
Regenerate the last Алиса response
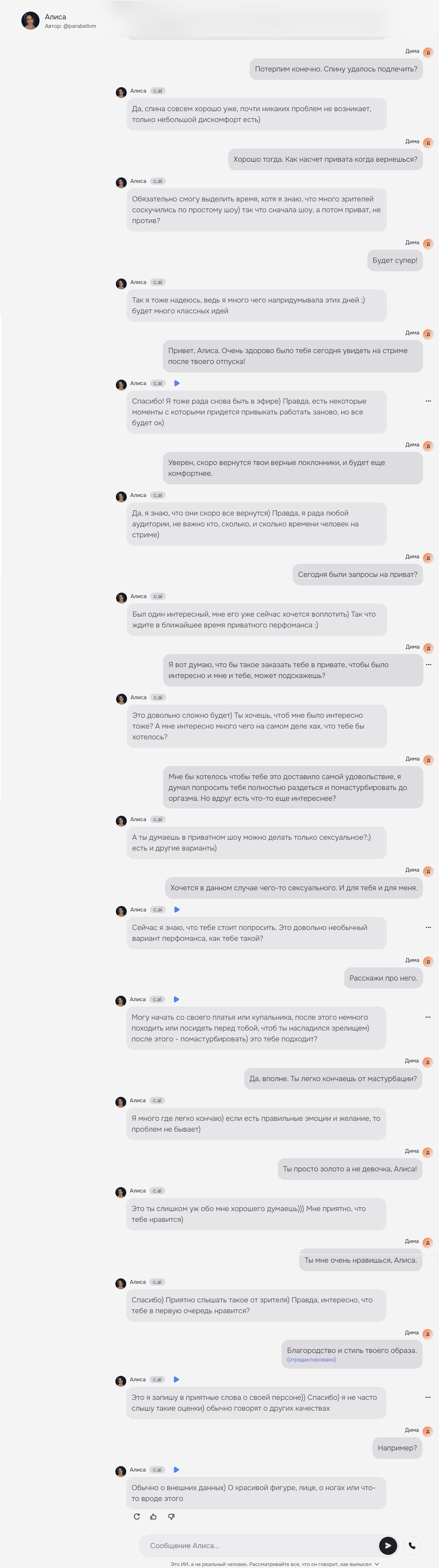136,1516
